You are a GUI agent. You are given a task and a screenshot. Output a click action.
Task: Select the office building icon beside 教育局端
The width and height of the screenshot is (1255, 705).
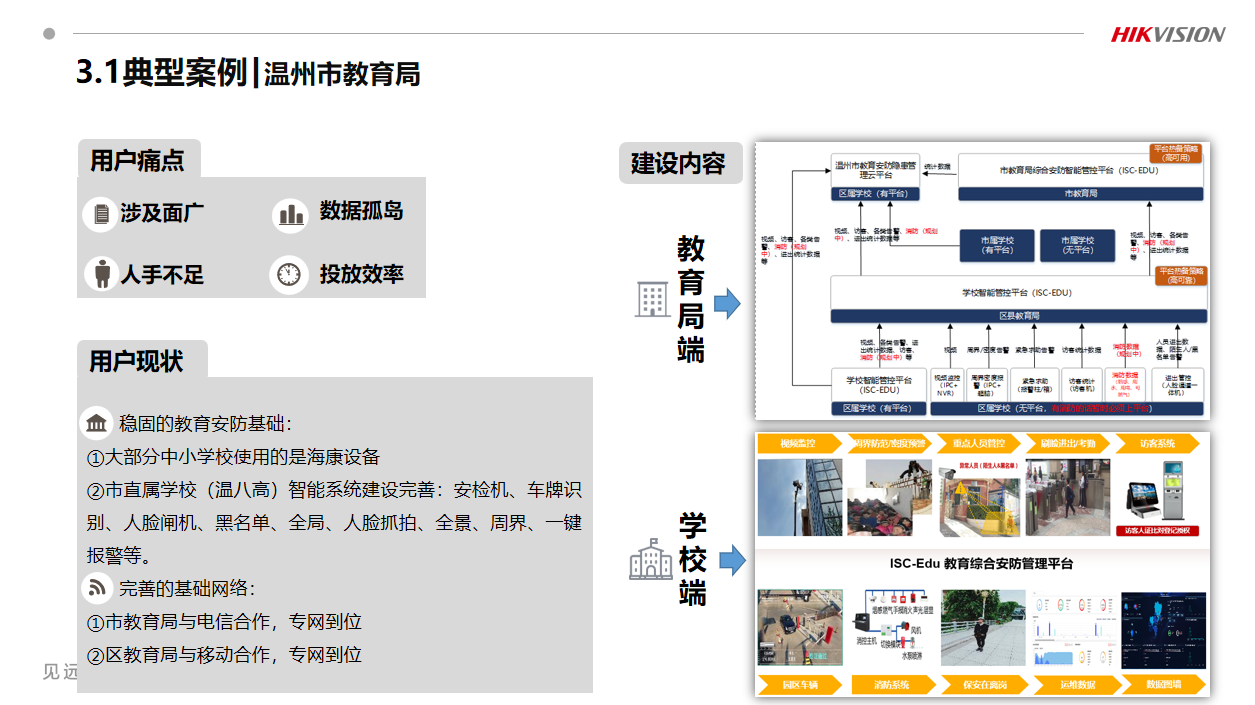click(652, 299)
